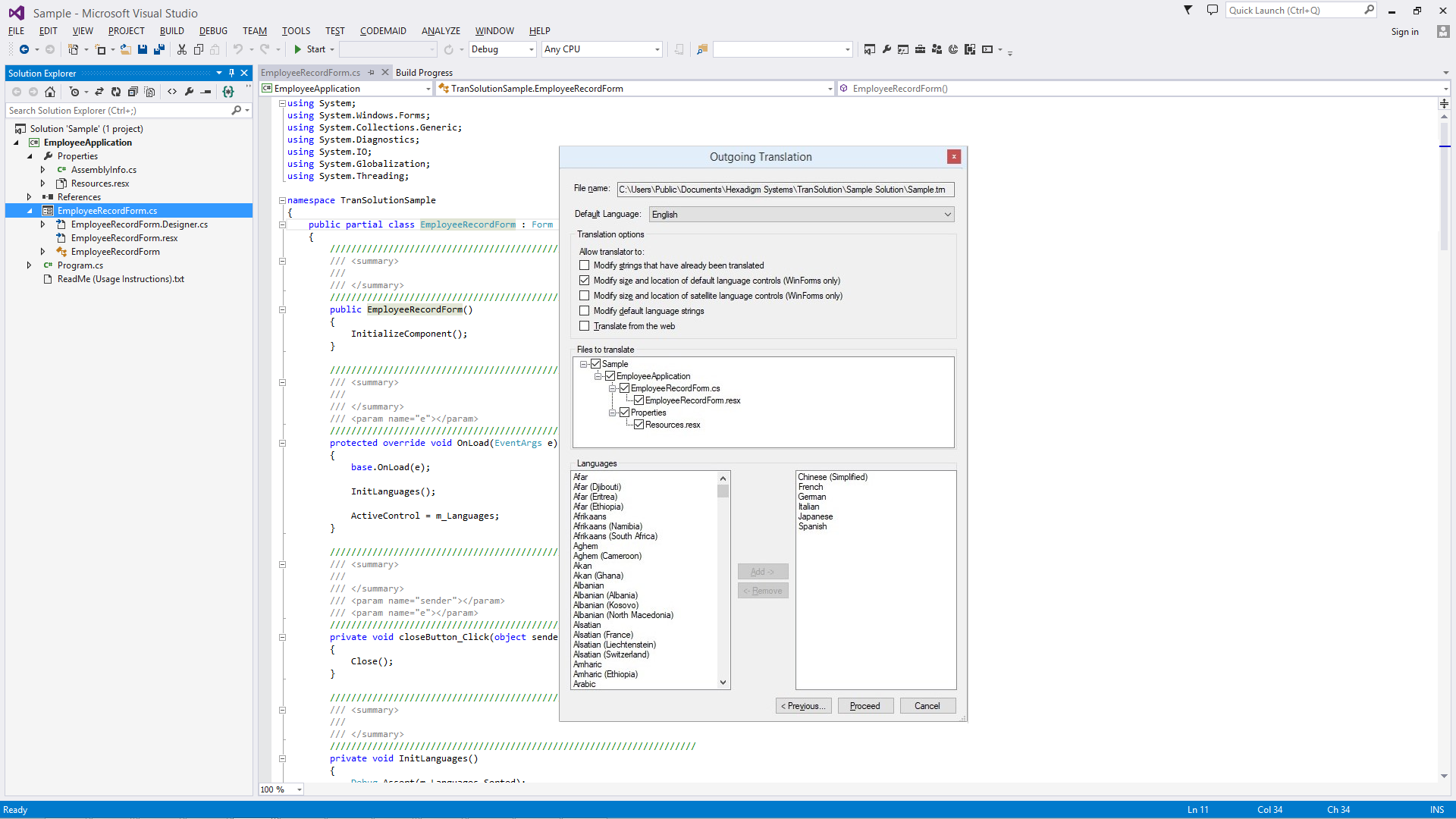The height and width of the screenshot is (819, 1456).
Task: Click the Copy icon in toolbar
Action: pyautogui.click(x=199, y=49)
